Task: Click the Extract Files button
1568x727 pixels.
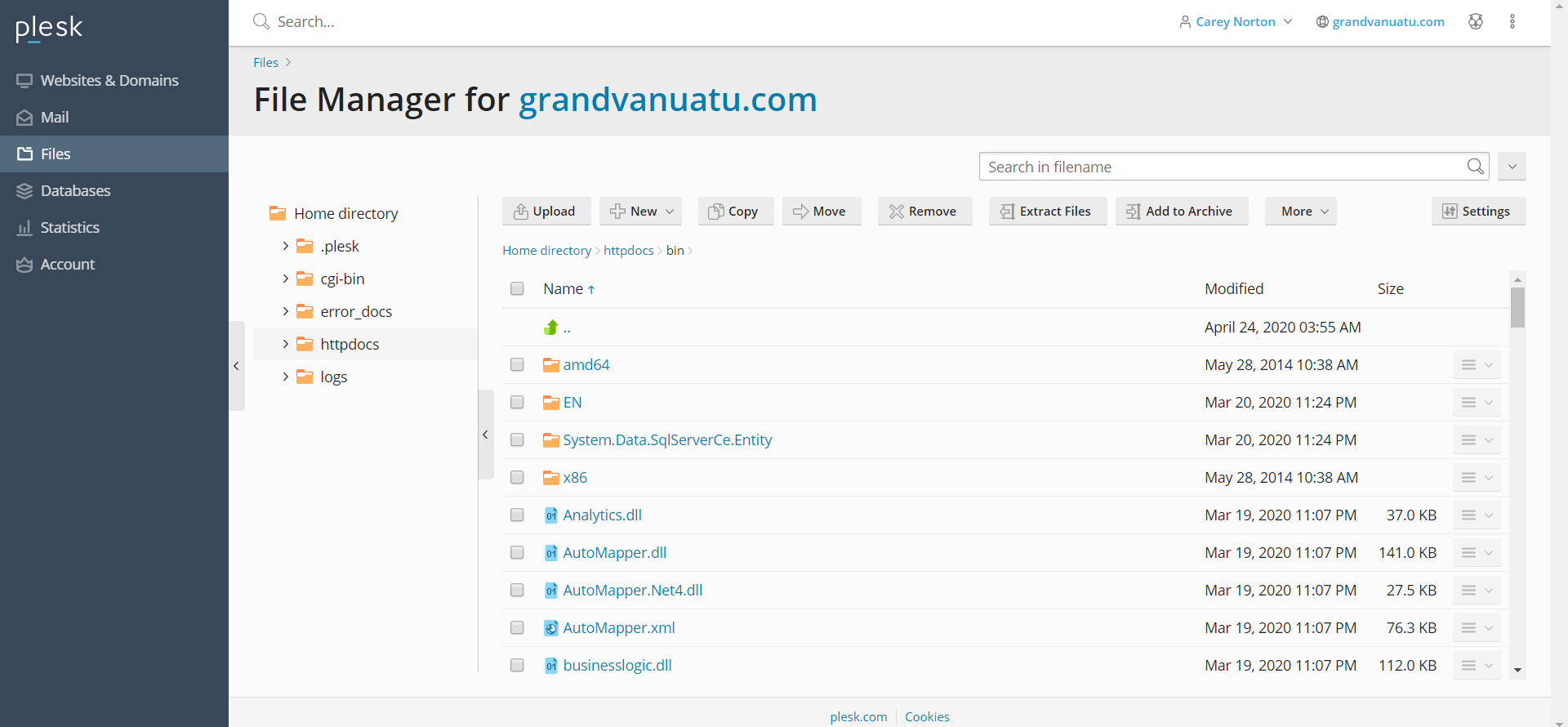Action: click(x=1046, y=211)
